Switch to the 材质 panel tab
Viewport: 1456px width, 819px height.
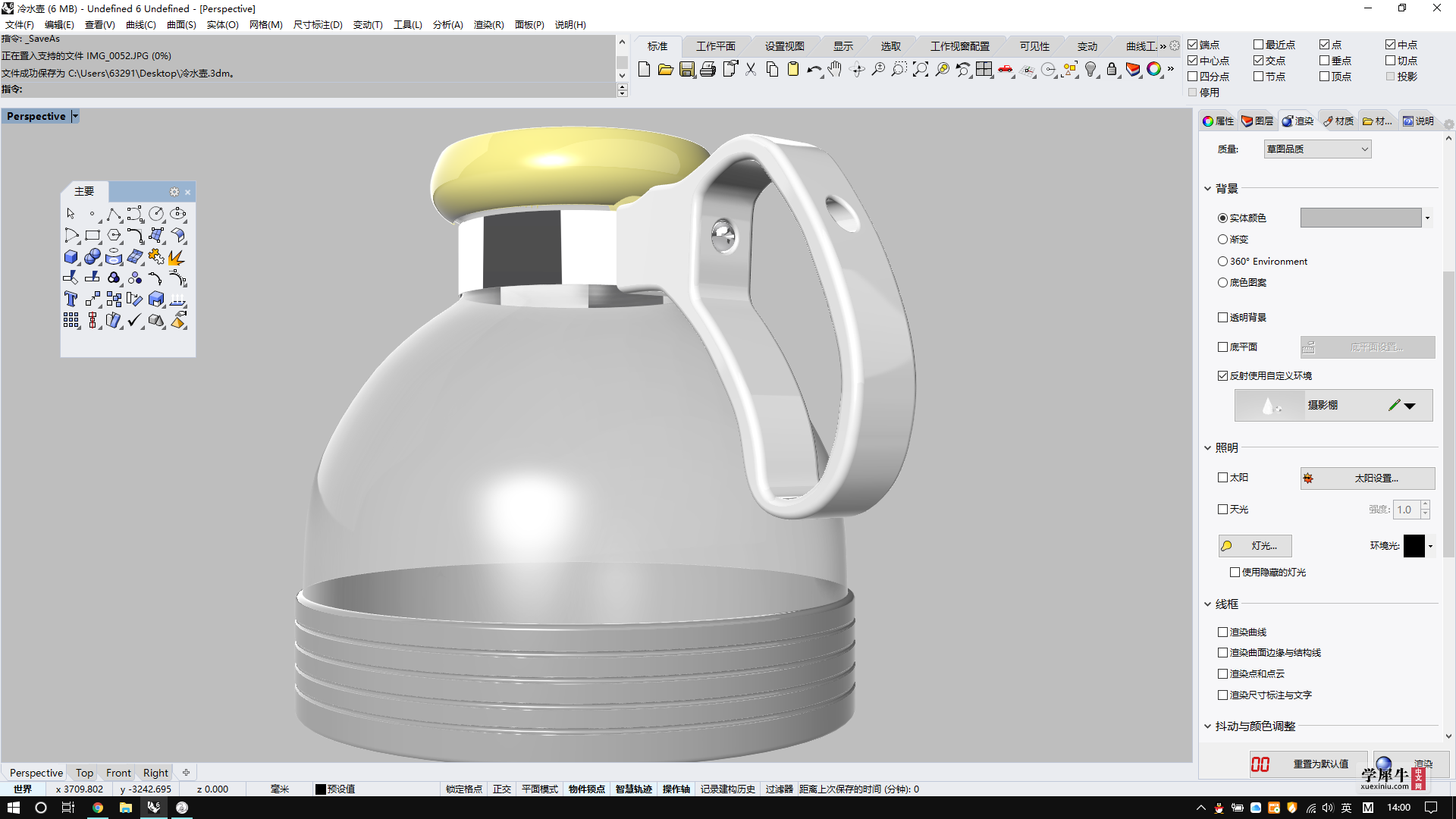click(1338, 121)
